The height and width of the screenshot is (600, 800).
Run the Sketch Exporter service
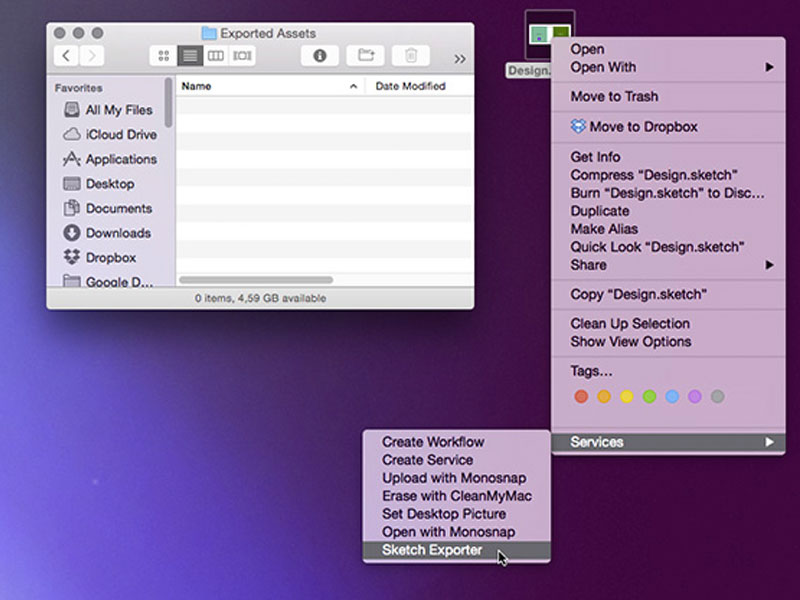pos(457,550)
